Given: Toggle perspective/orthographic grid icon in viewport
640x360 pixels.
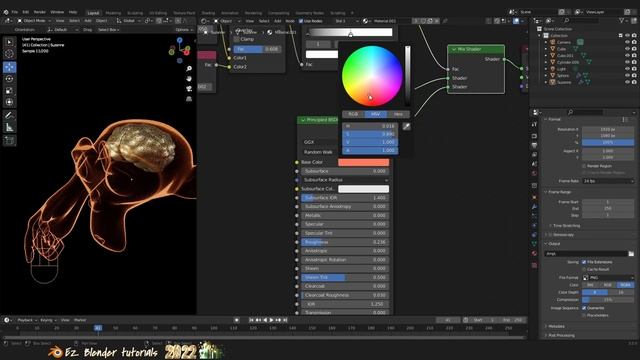Looking at the screenshot, I should pos(189,99).
